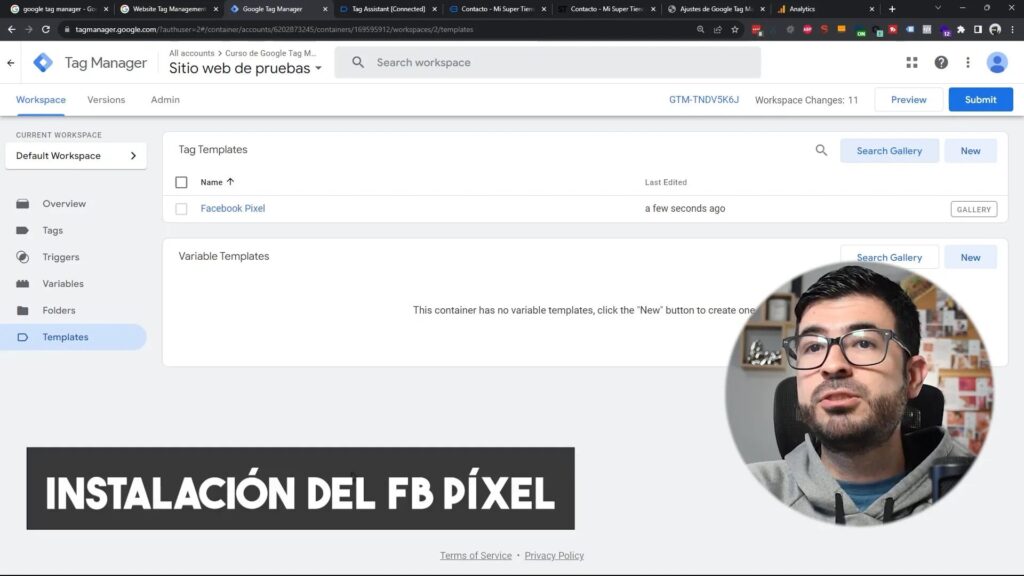Viewport: 1024px width, 576px height.
Task: Expand the Default Workspace selector
Action: (76, 156)
